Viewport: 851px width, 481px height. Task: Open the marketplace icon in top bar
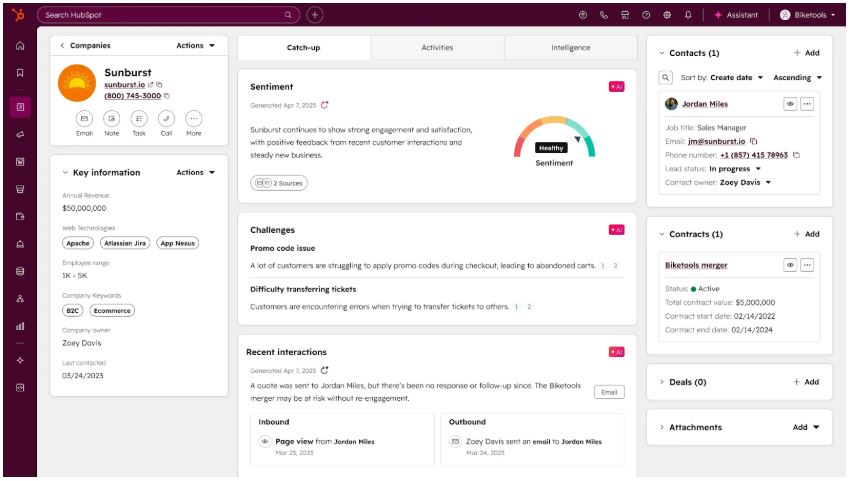(x=625, y=15)
